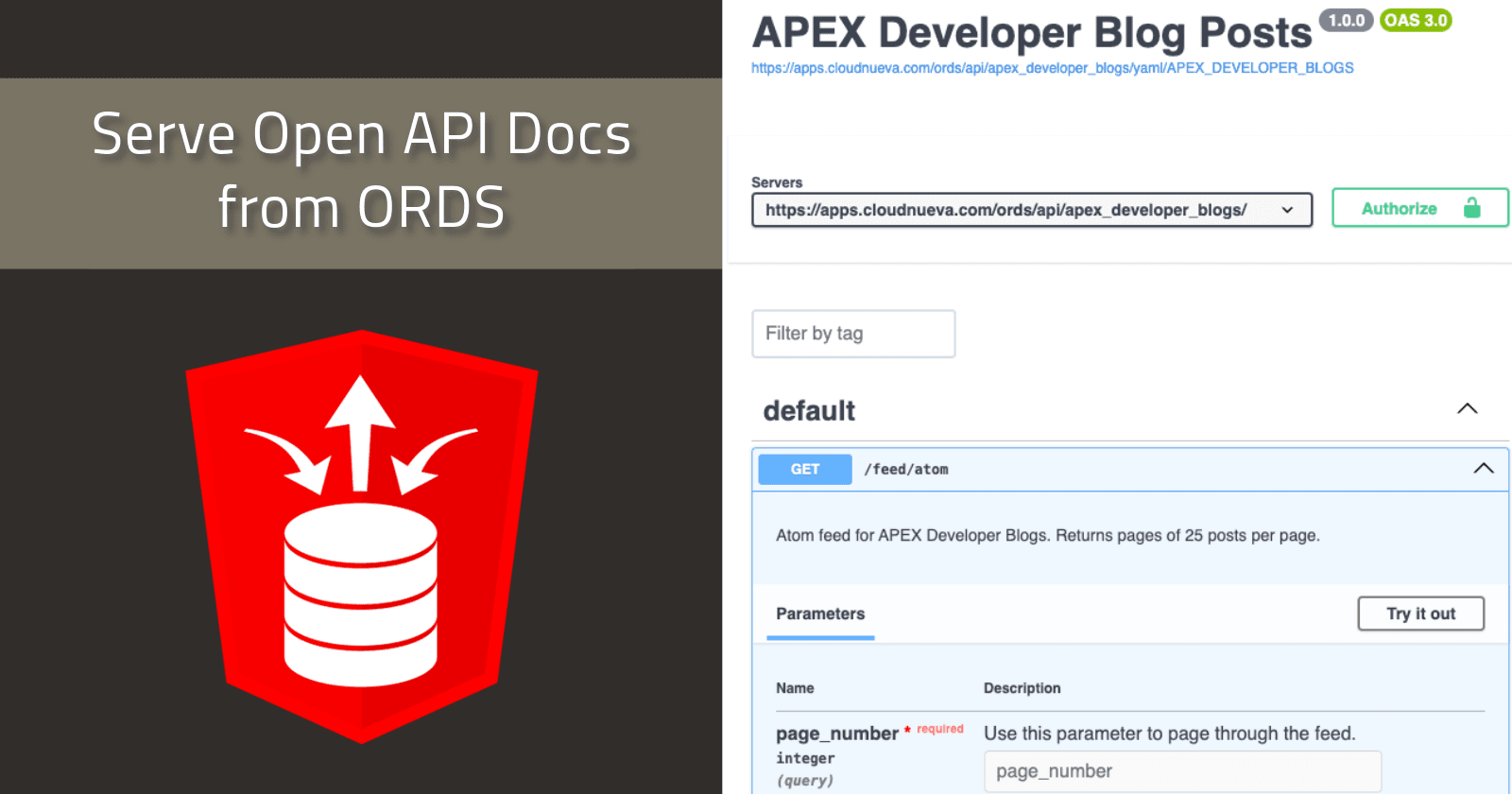Click the ORDS database shield logo
The image size is (1512, 794).
pyautogui.click(x=362, y=535)
